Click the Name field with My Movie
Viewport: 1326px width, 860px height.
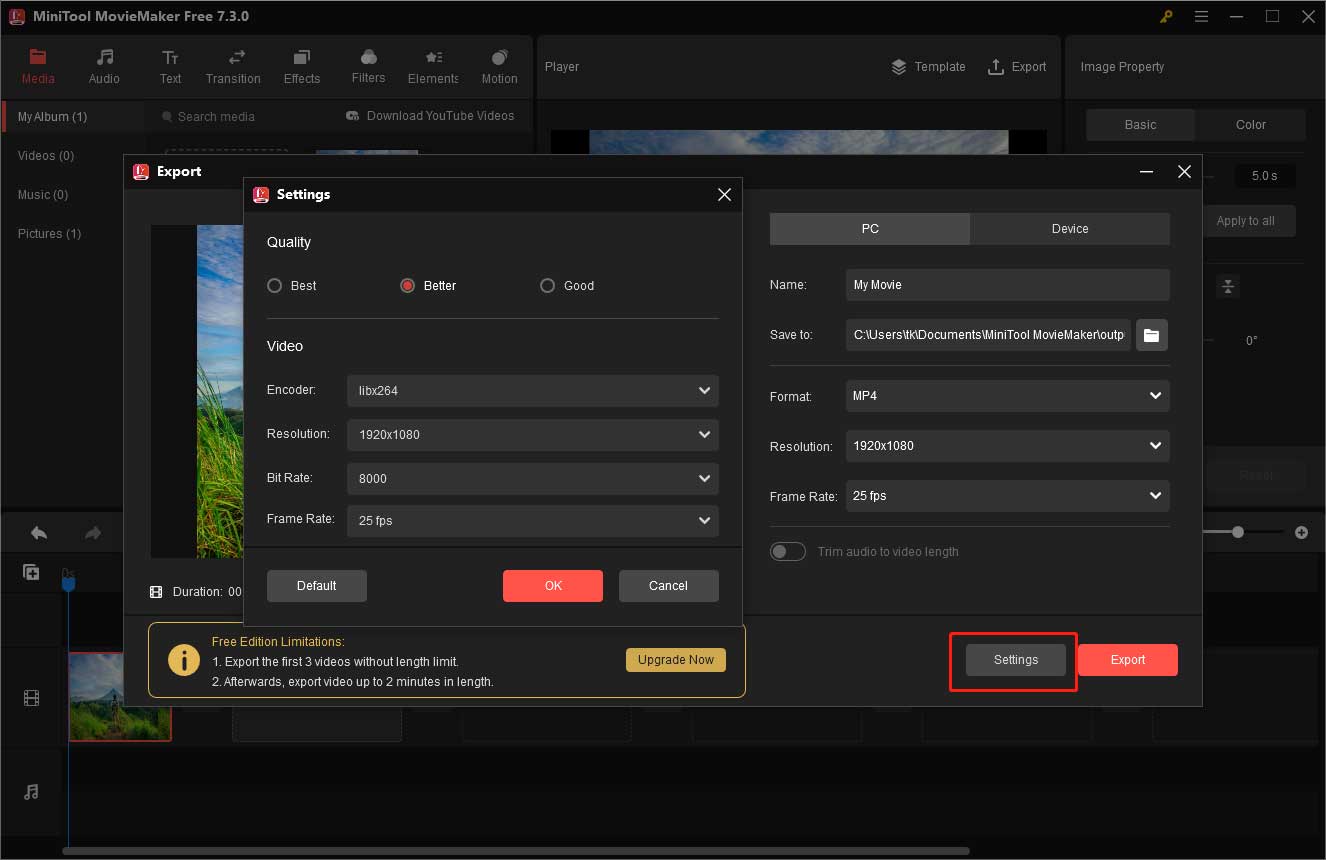coord(1008,285)
